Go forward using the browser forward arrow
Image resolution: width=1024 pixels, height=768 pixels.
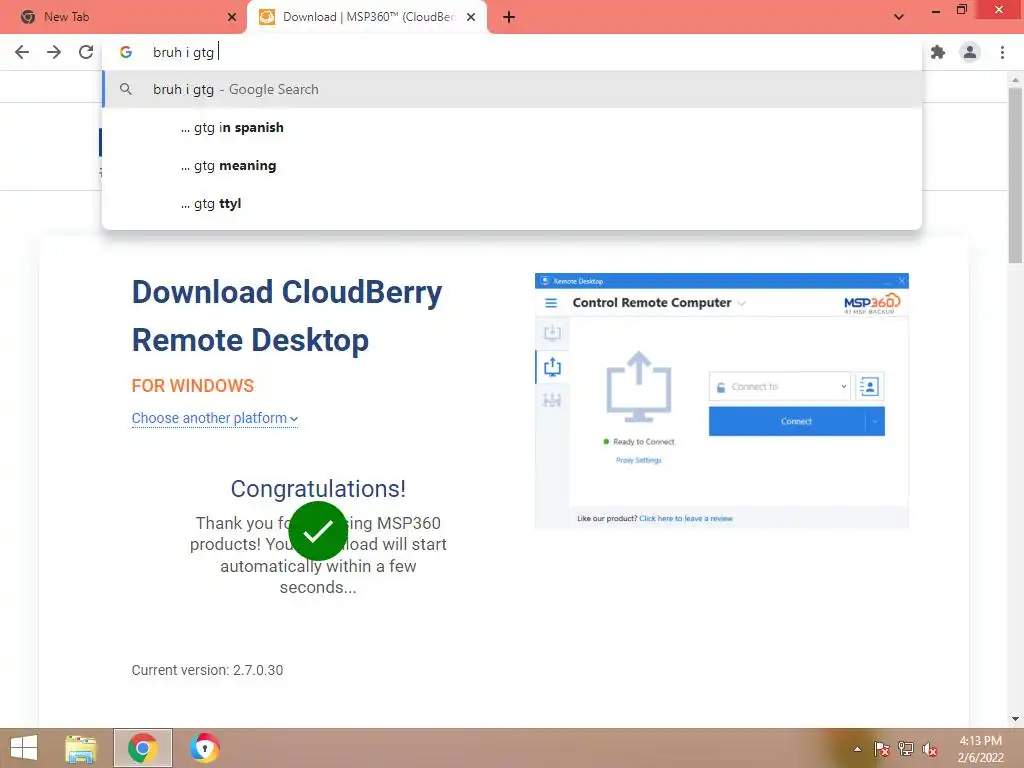coord(54,52)
